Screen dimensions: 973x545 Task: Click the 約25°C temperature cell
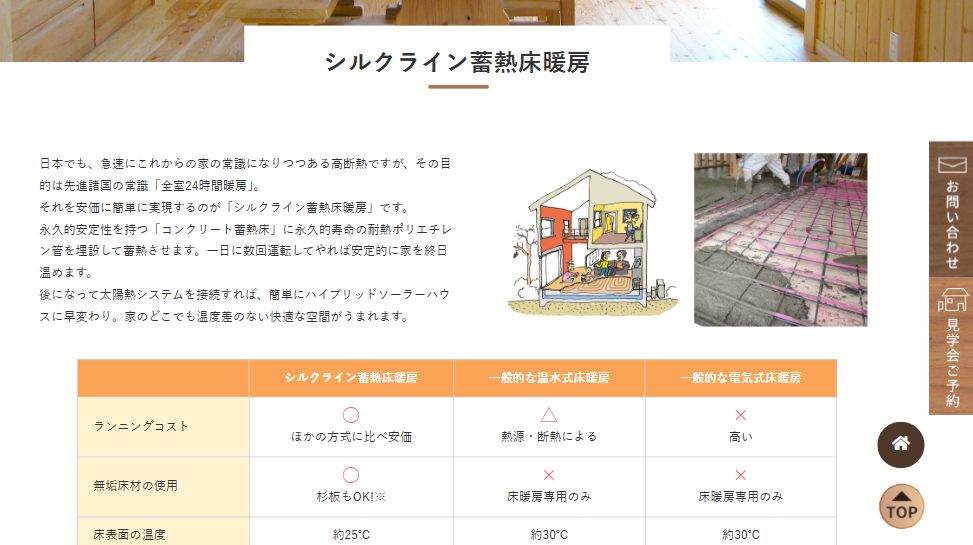351,534
